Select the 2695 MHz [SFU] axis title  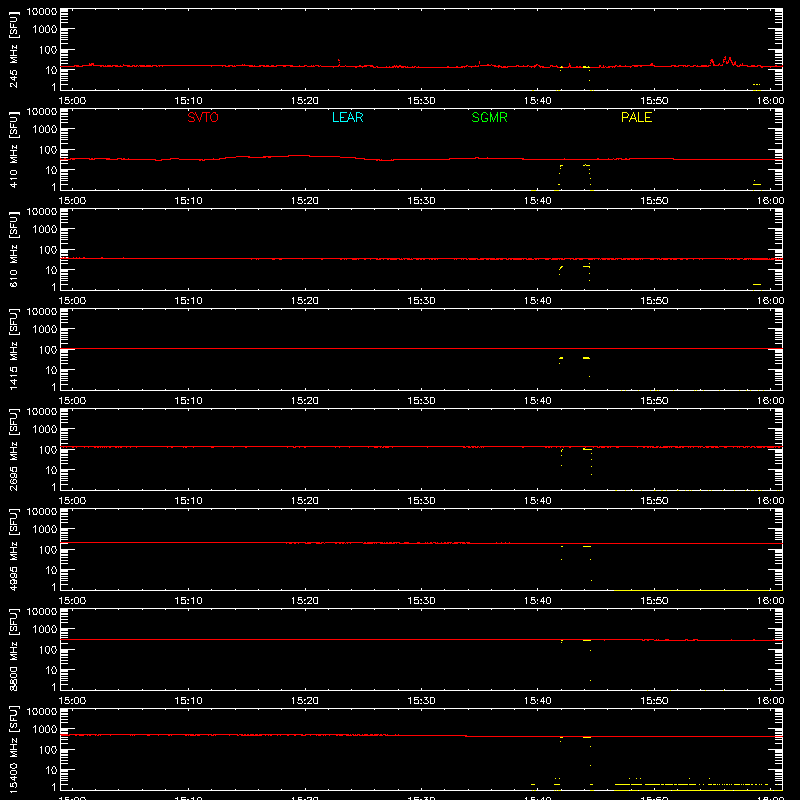14,450
